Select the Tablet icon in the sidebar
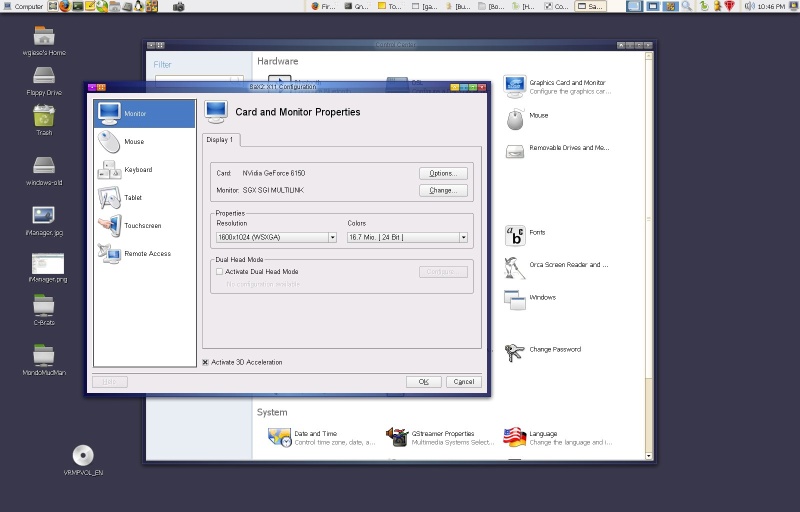This screenshot has height=512, width=800. (109, 198)
